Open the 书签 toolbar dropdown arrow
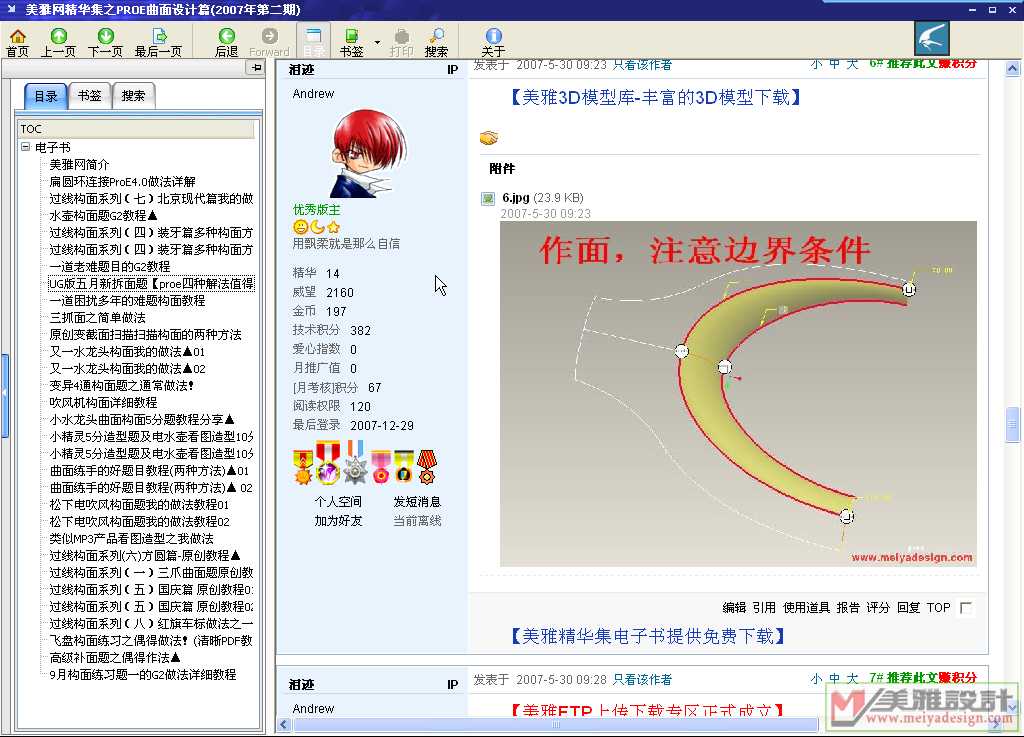The height and width of the screenshot is (737, 1024). click(x=377, y=42)
